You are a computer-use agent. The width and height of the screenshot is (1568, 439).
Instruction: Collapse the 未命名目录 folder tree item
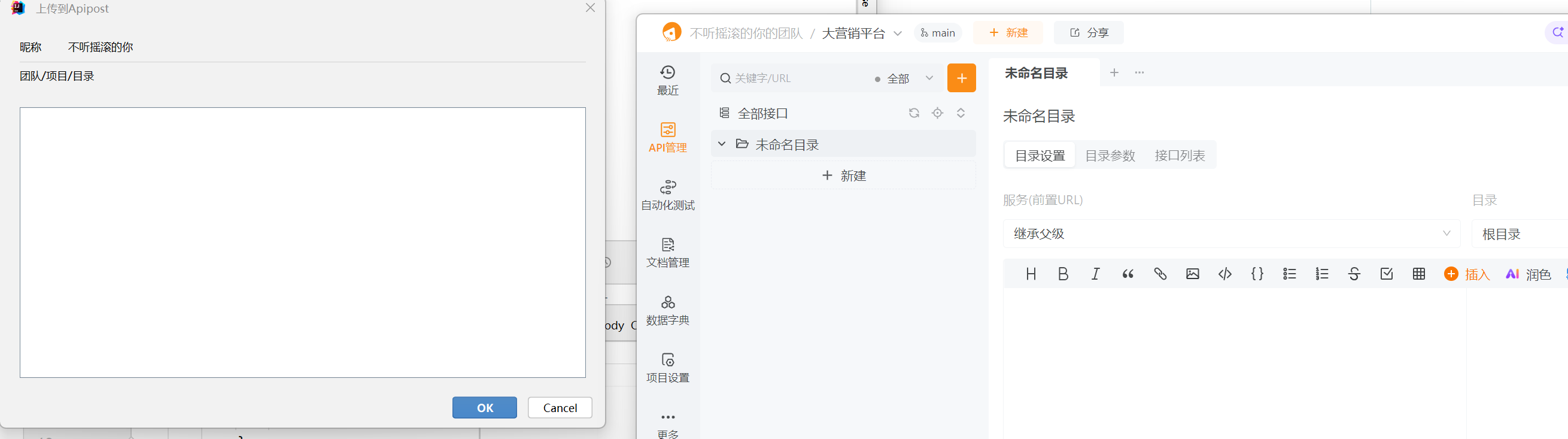pyautogui.click(x=721, y=144)
